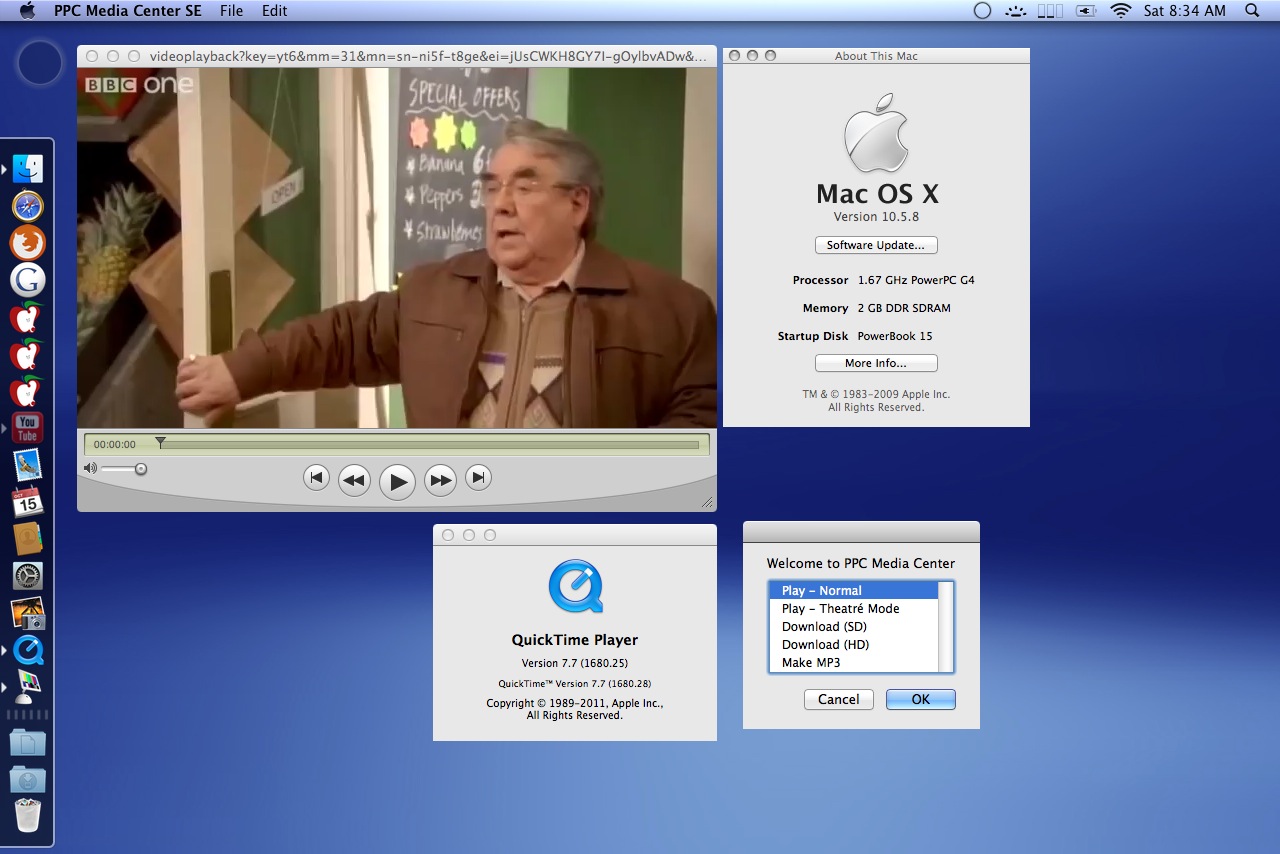This screenshot has height=854, width=1280.
Task: Click the three-bar status icon in menu bar
Action: tap(1050, 11)
